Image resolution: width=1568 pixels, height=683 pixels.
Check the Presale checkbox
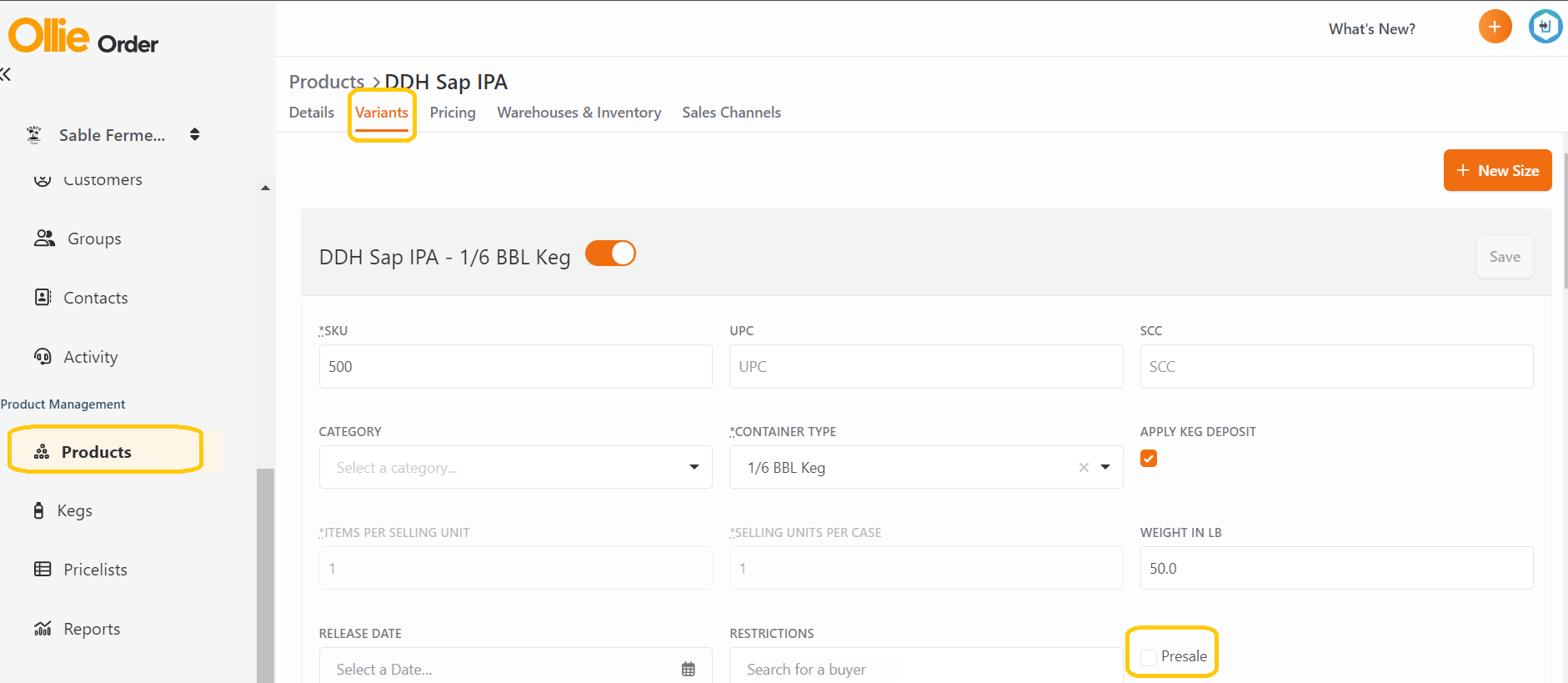coord(1149,657)
